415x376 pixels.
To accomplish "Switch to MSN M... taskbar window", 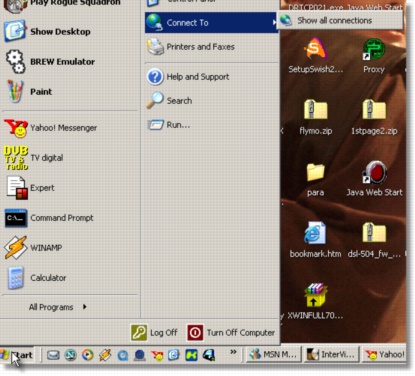I will [x=274, y=355].
